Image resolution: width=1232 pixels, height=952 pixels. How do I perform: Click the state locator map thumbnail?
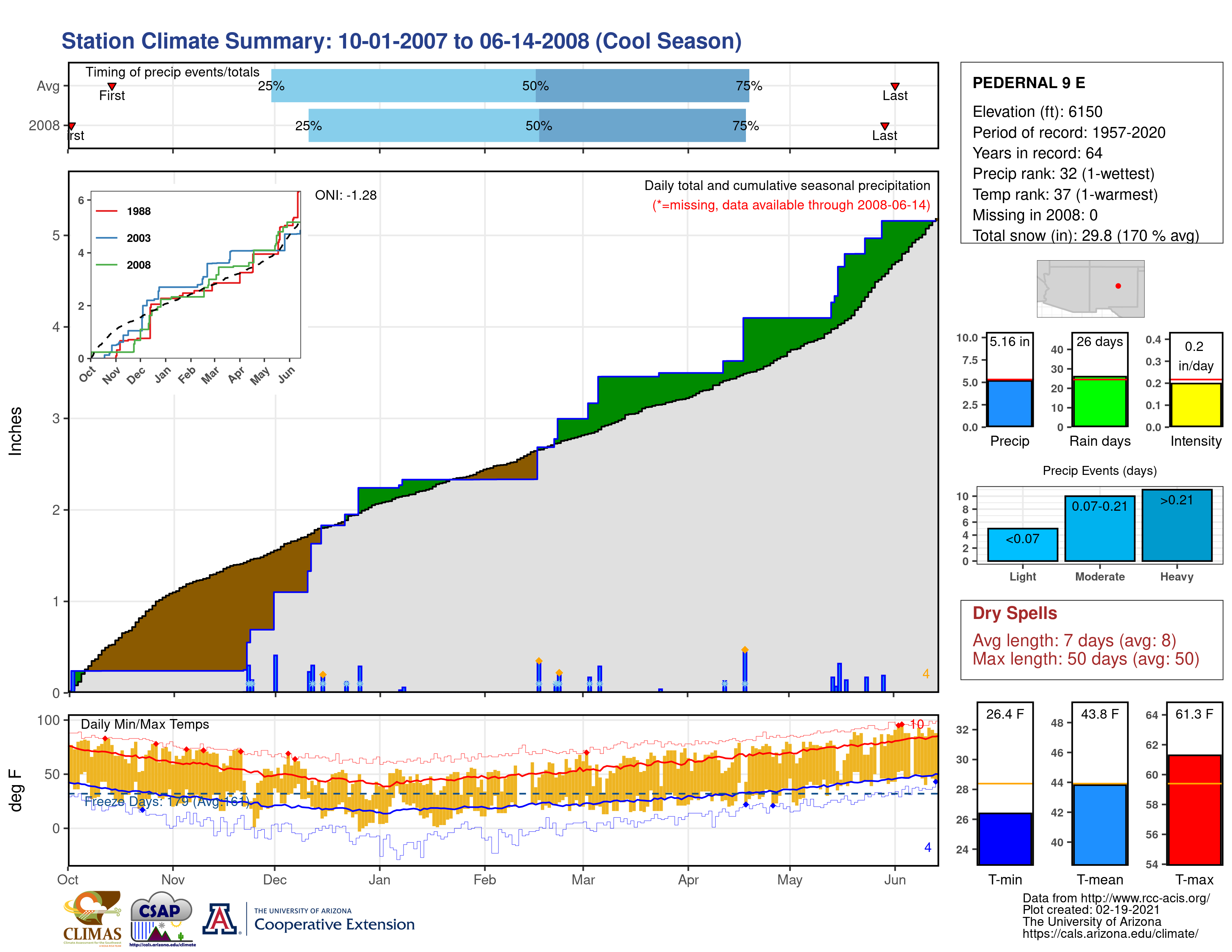1091,288
